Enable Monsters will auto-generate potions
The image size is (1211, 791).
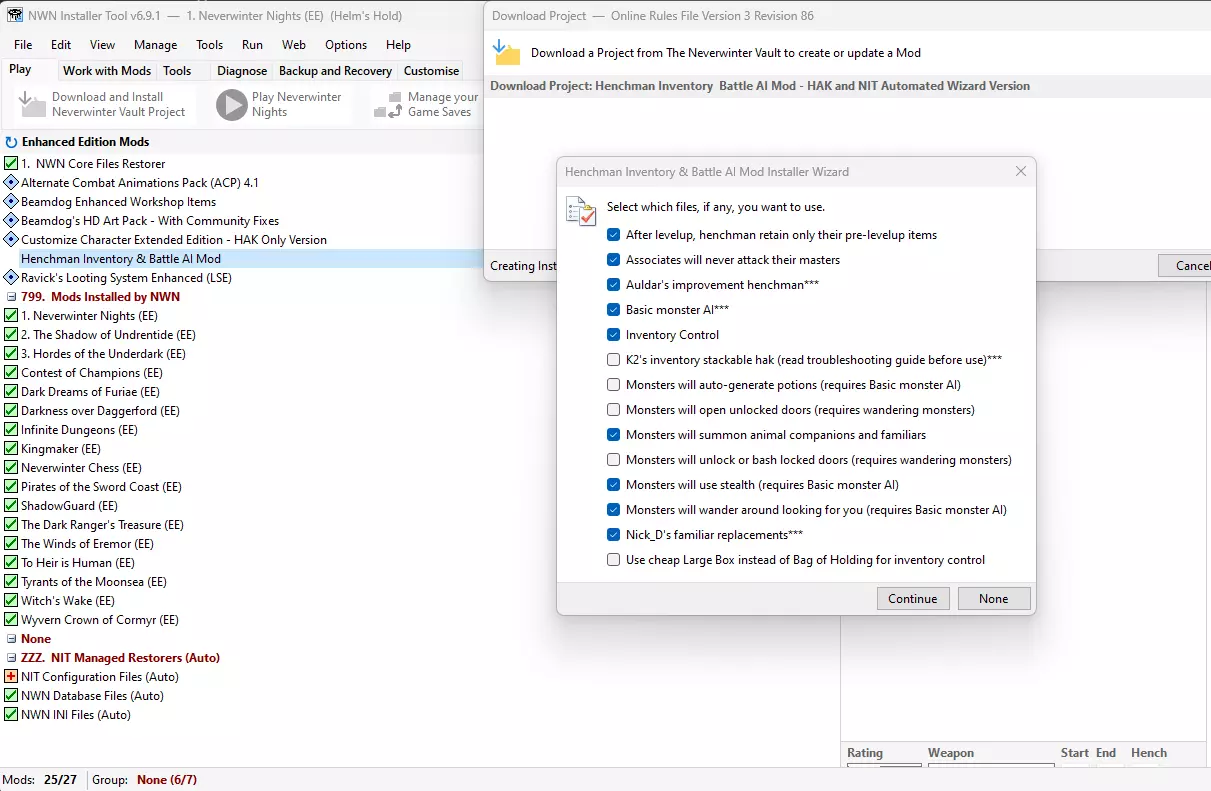pos(614,385)
